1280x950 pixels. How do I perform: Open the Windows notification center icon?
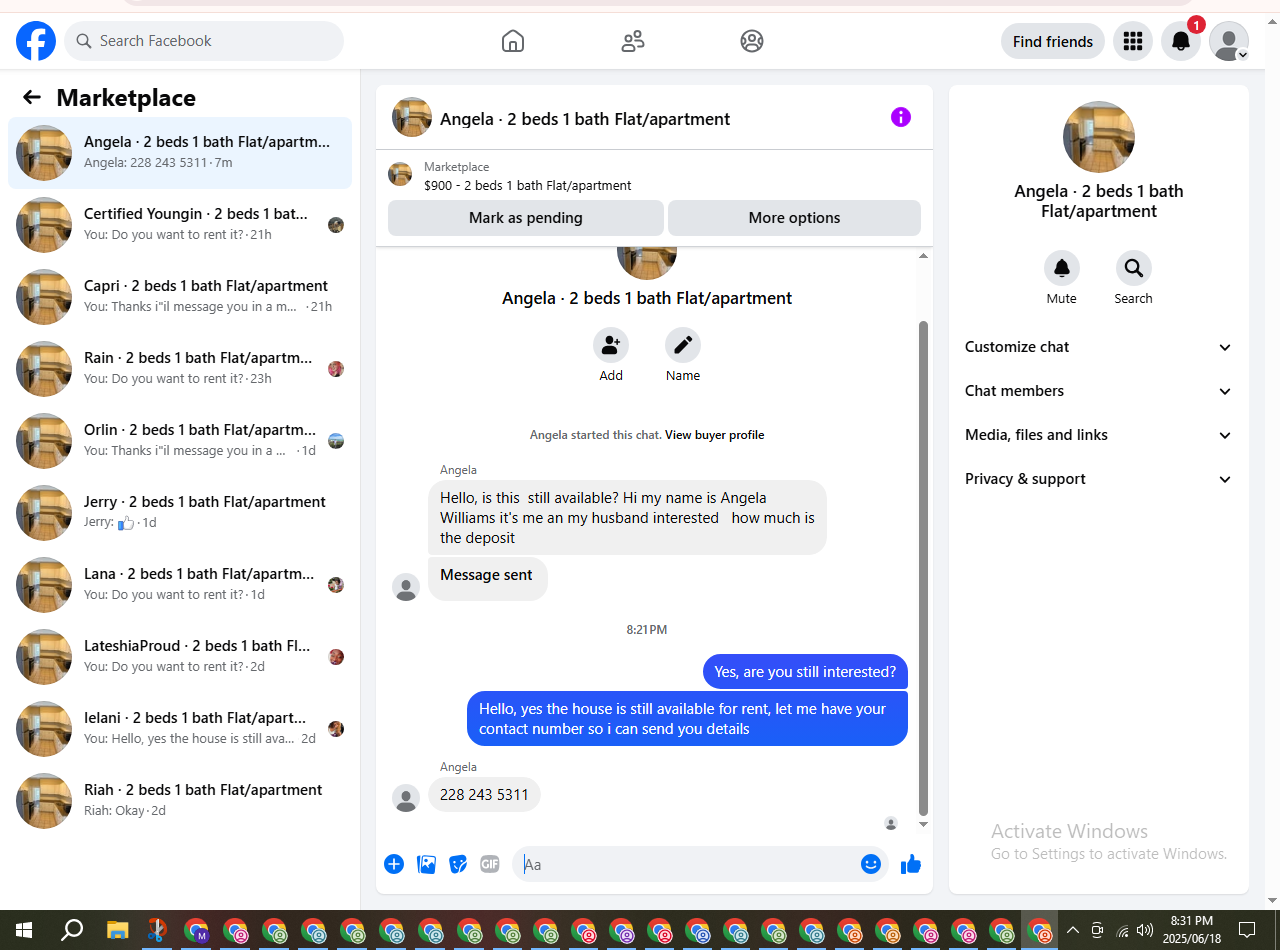tap(1247, 931)
